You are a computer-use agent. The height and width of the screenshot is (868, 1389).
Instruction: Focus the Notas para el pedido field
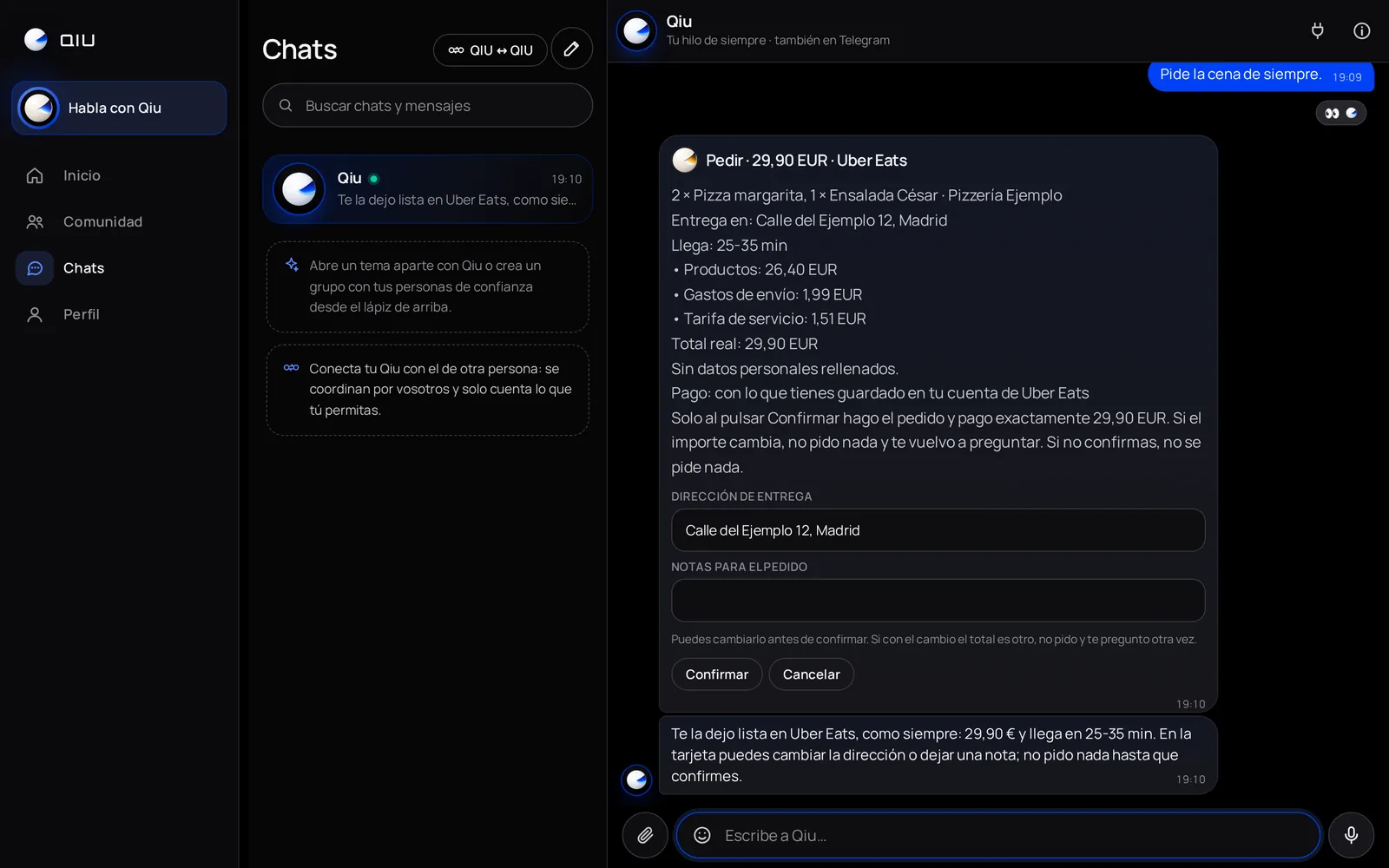tap(938, 601)
